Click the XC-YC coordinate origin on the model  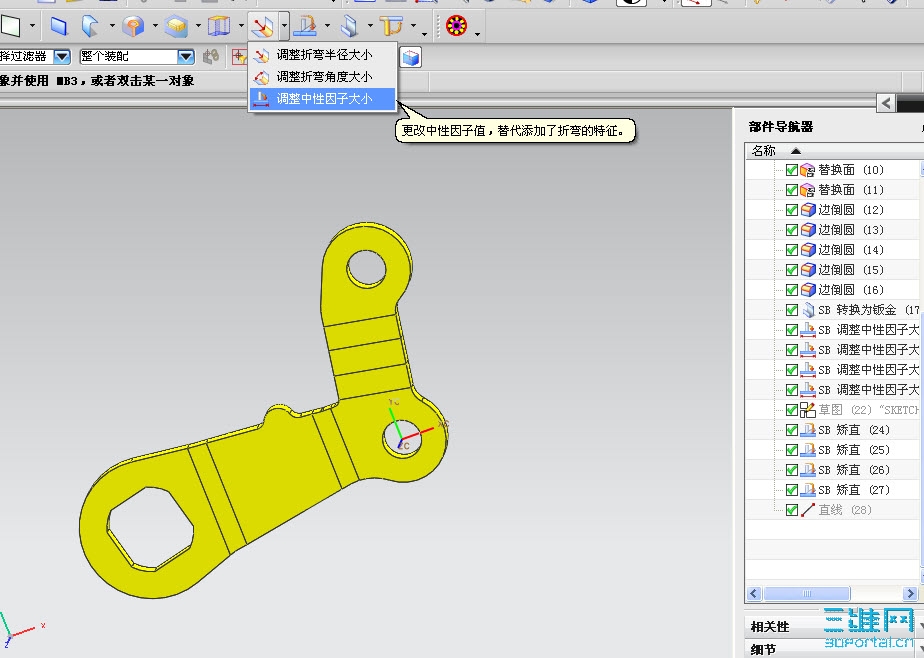401,439
